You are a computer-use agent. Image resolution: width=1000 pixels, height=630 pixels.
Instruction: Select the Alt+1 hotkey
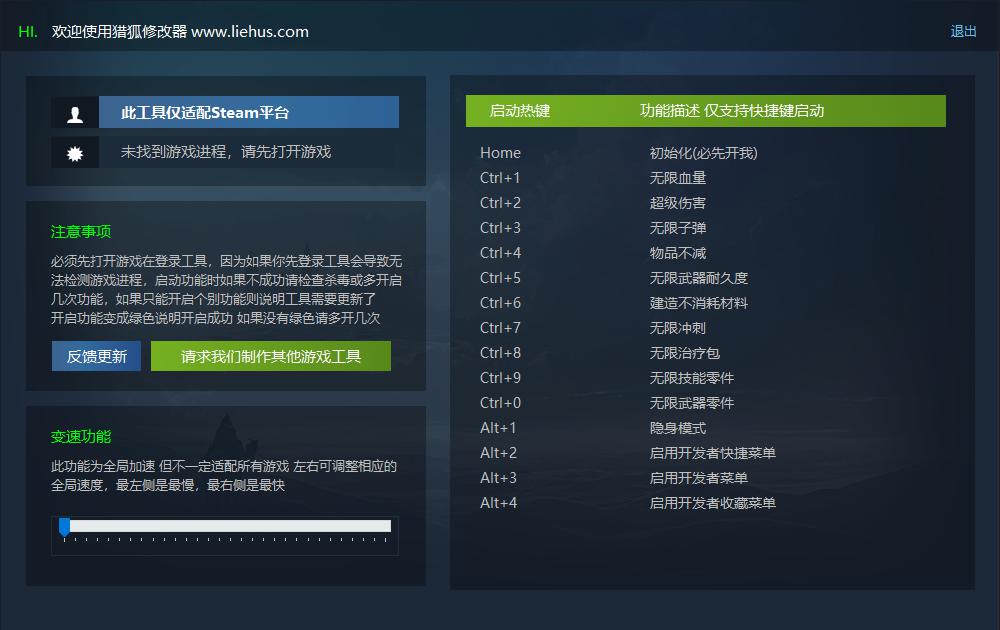[x=497, y=428]
